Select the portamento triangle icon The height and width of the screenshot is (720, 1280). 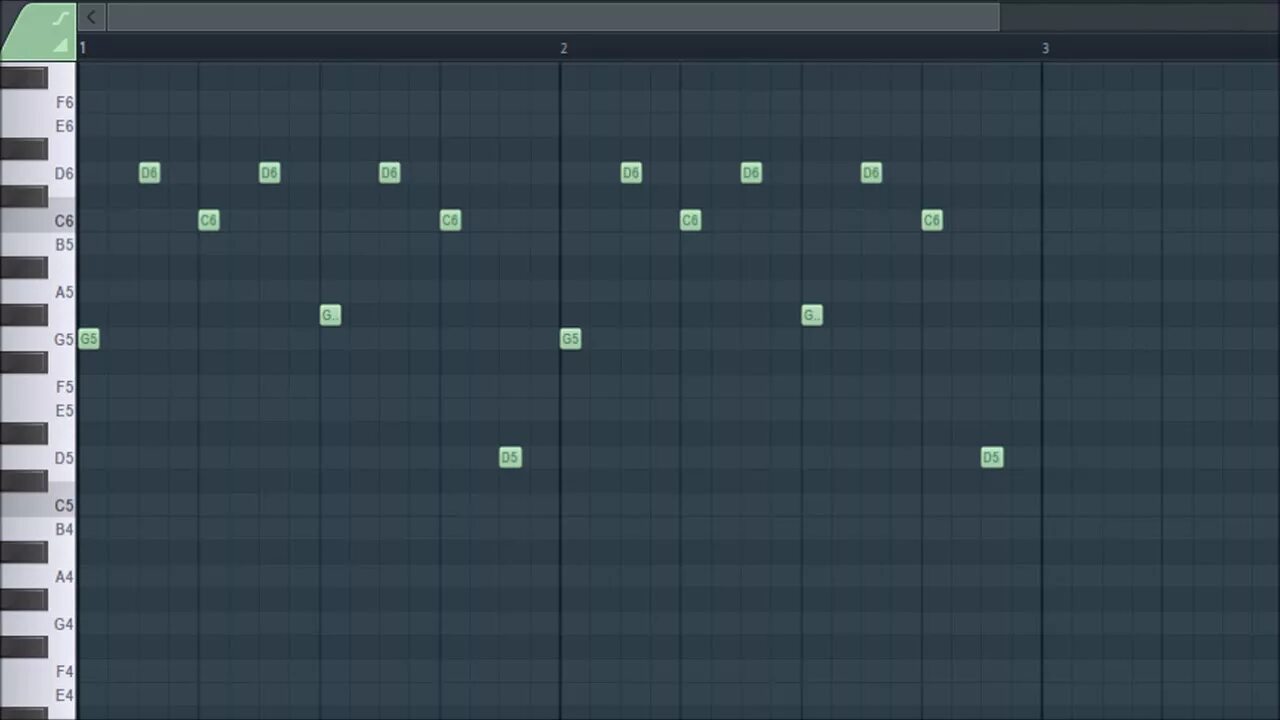tap(60, 44)
